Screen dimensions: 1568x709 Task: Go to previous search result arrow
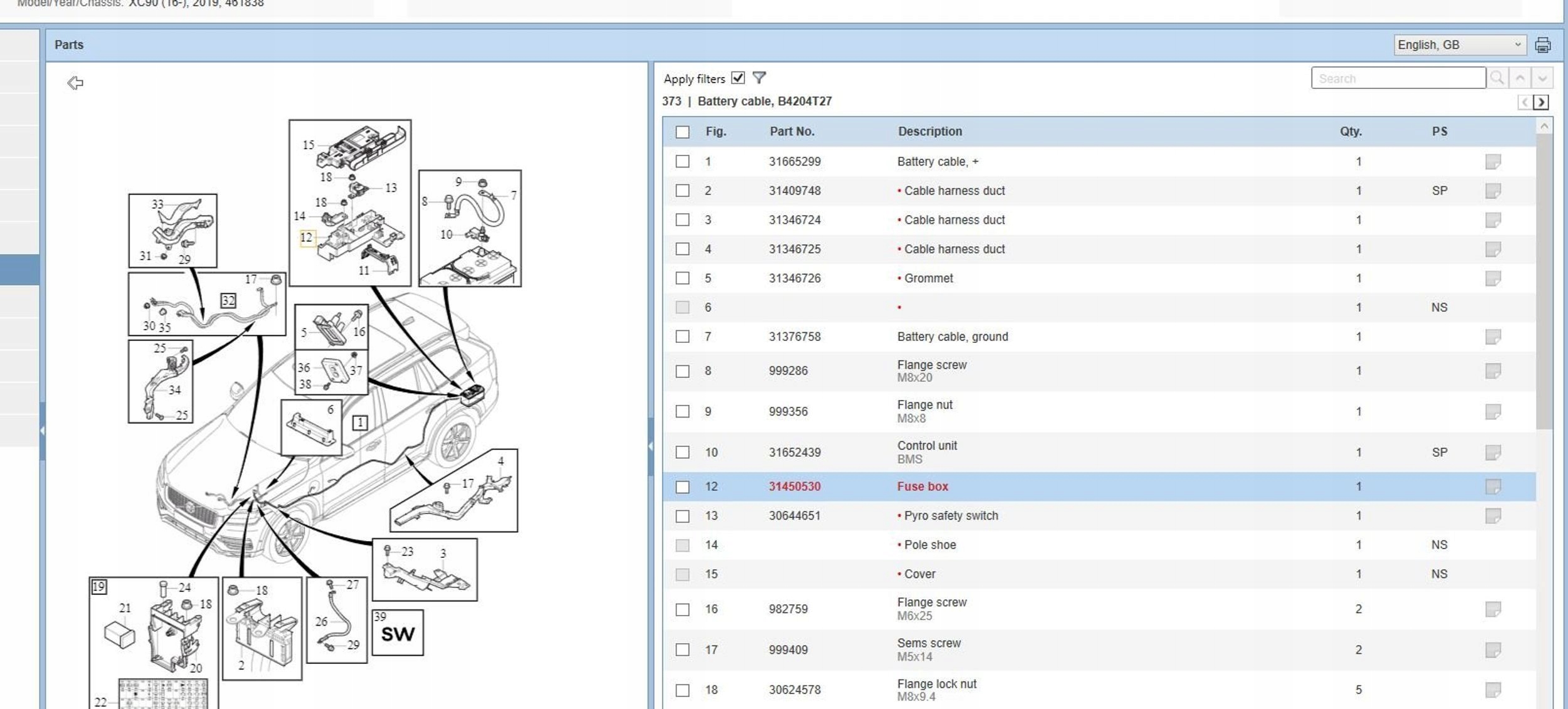pos(1520,78)
